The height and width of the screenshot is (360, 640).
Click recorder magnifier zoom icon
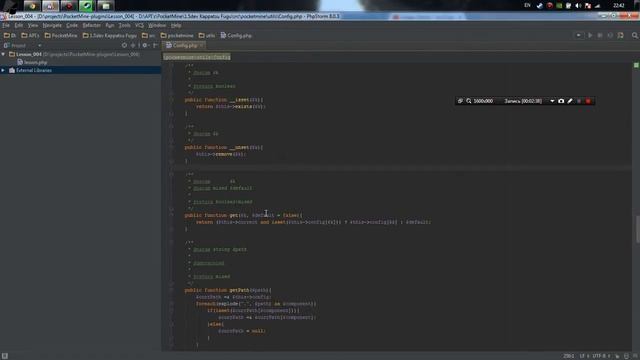(x=469, y=101)
